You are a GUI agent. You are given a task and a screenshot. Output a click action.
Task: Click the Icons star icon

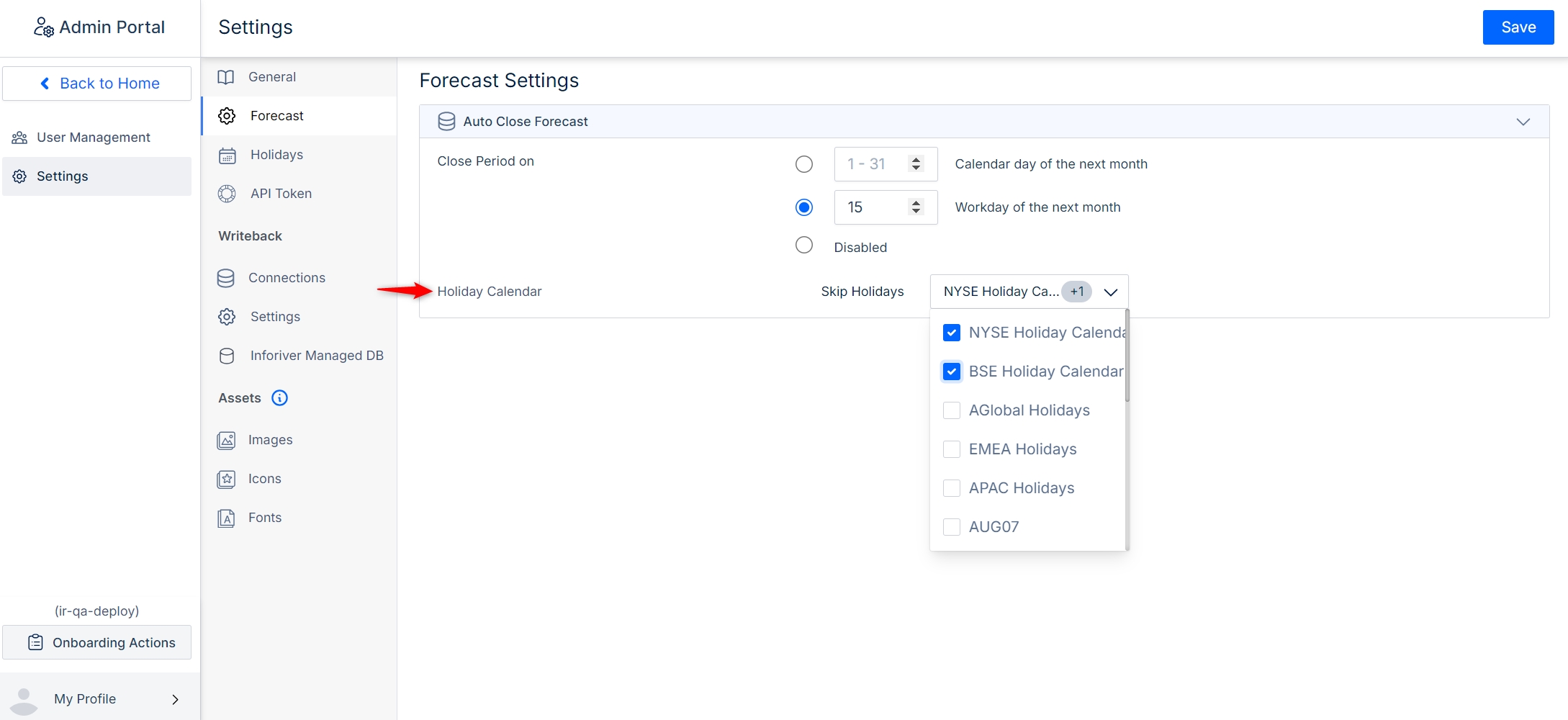[x=226, y=479]
